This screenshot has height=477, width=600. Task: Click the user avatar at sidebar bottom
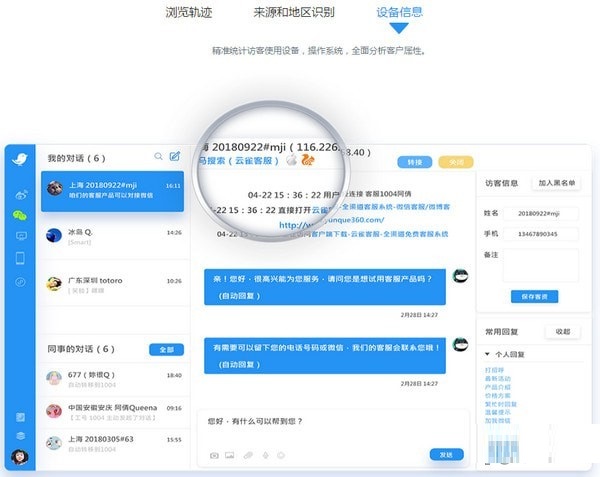click(x=20, y=457)
